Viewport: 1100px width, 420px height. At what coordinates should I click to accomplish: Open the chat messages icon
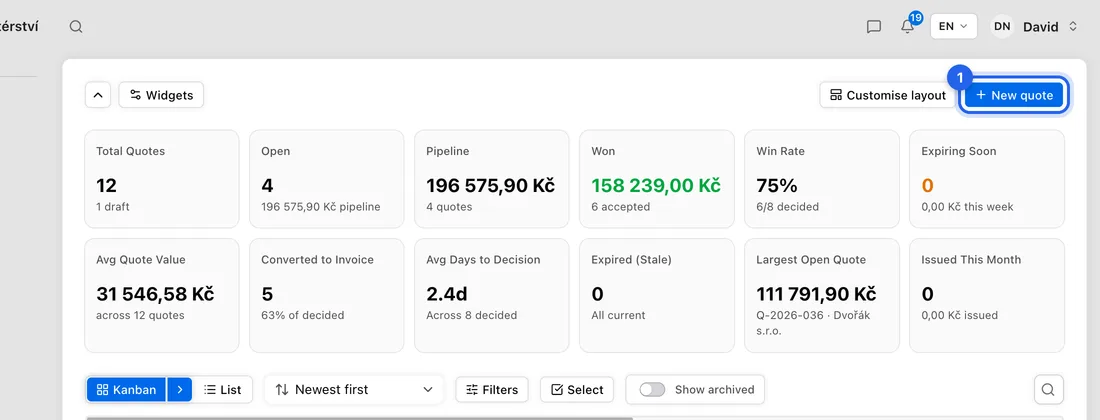(x=873, y=27)
